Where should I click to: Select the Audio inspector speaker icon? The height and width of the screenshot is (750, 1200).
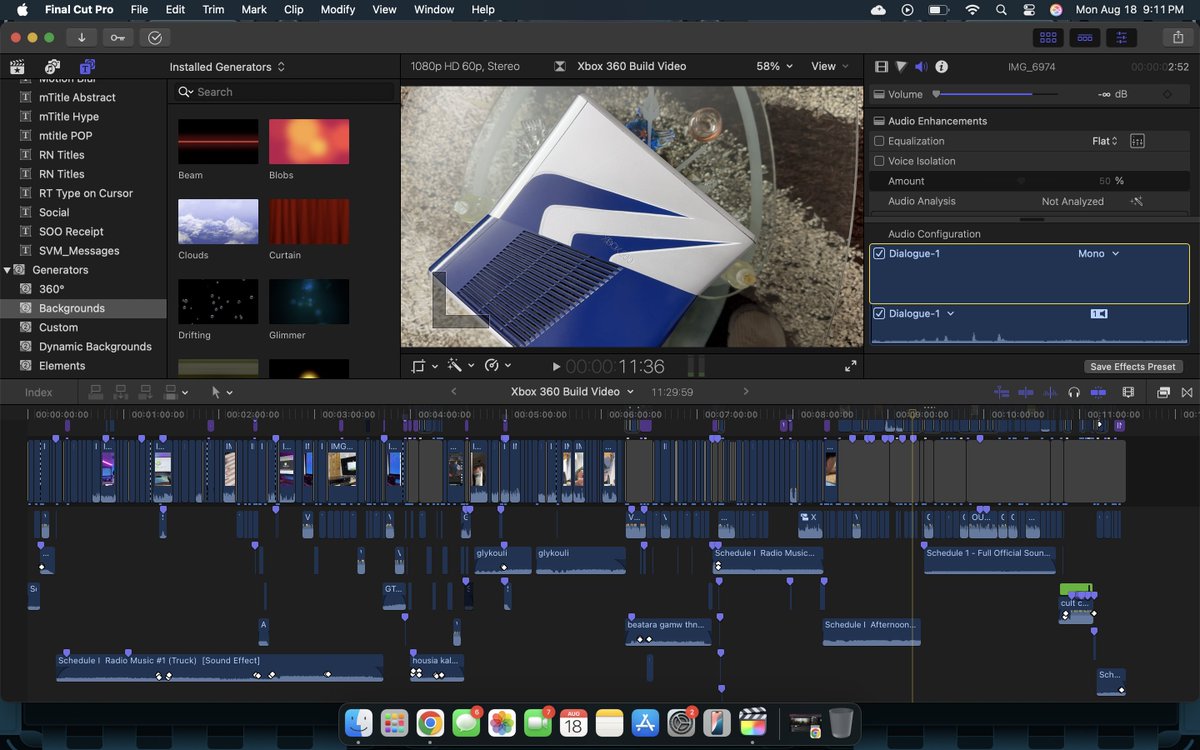[x=921, y=67]
